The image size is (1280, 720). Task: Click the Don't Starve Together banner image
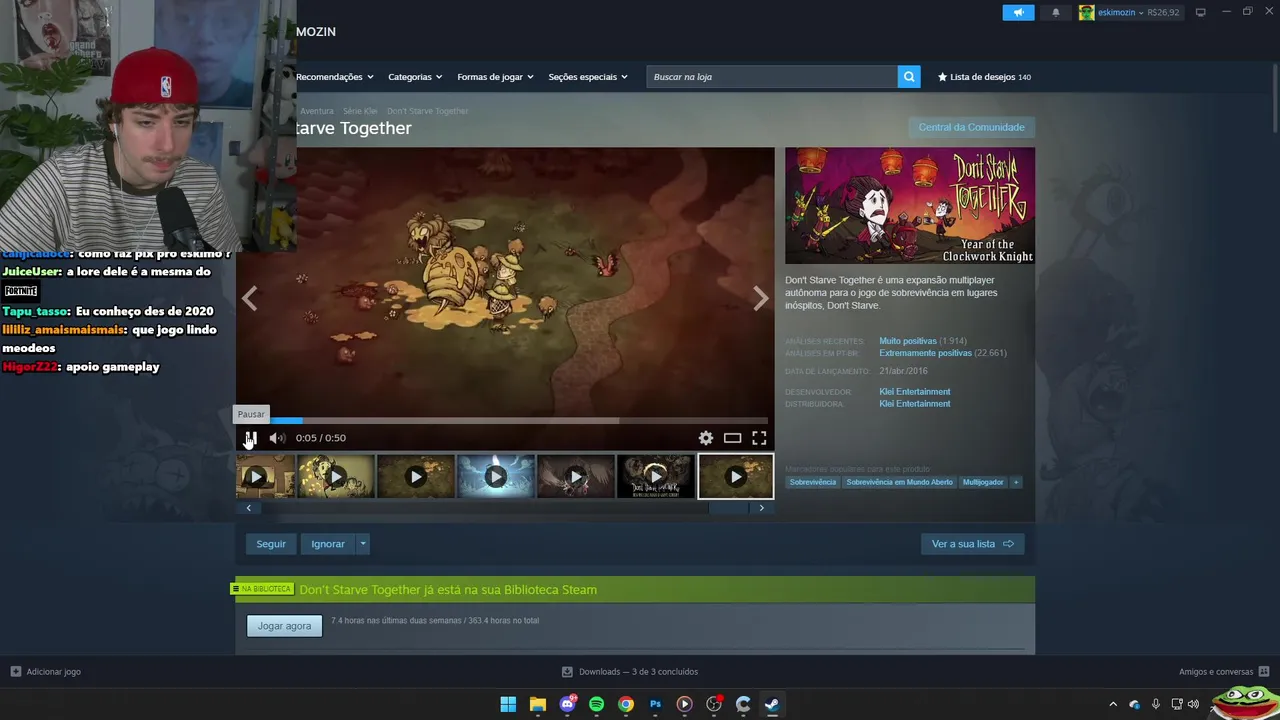pos(910,206)
